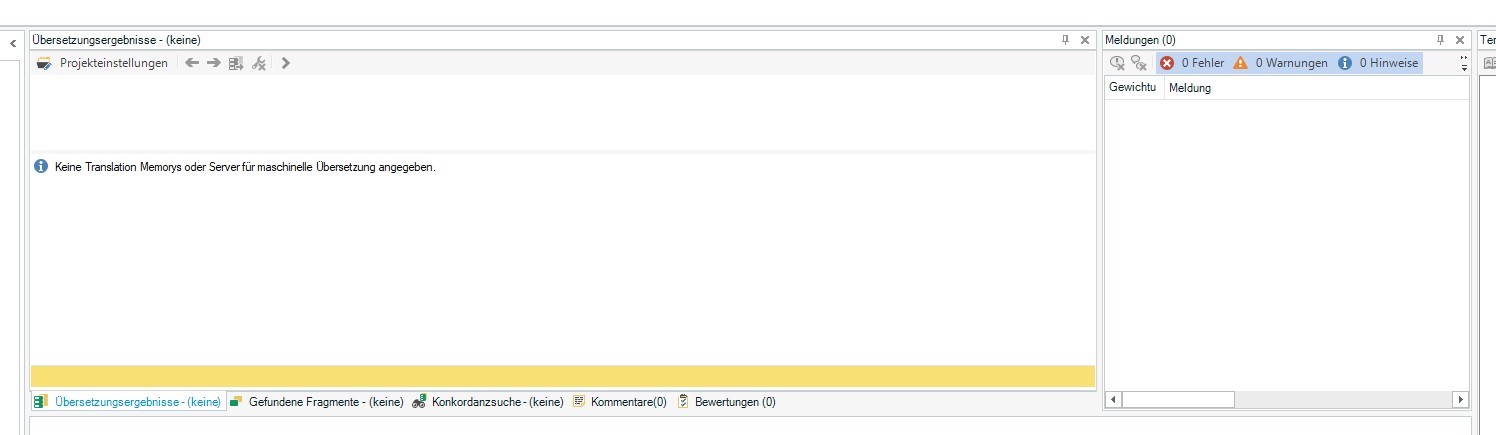Screen dimensions: 1496x435
Task: Open the Konkordanzsuche tab
Action: click(488, 402)
